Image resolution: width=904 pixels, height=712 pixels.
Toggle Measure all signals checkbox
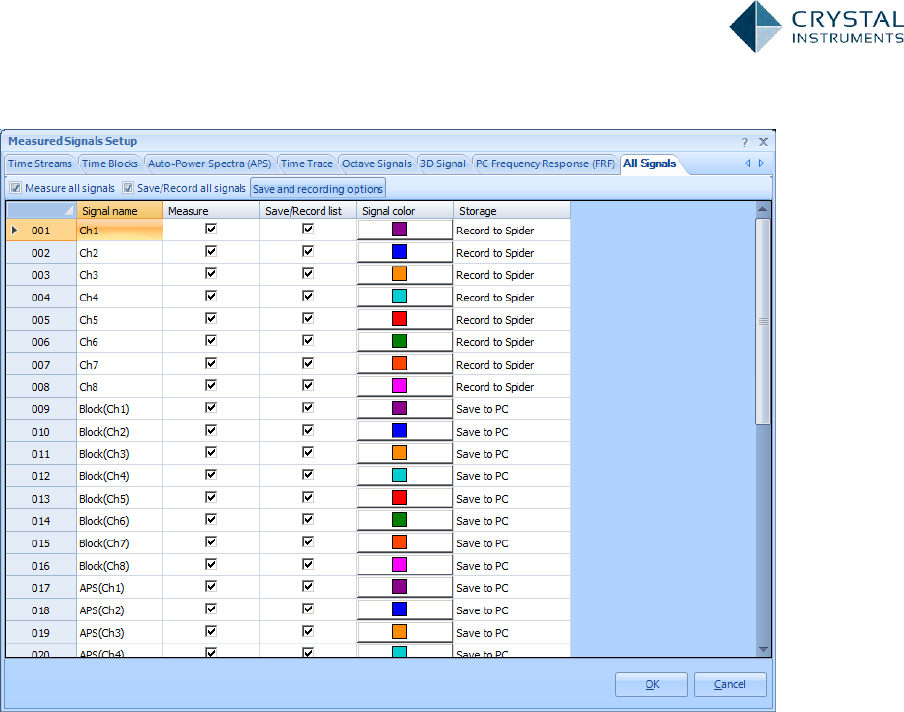pyautogui.click(x=16, y=188)
